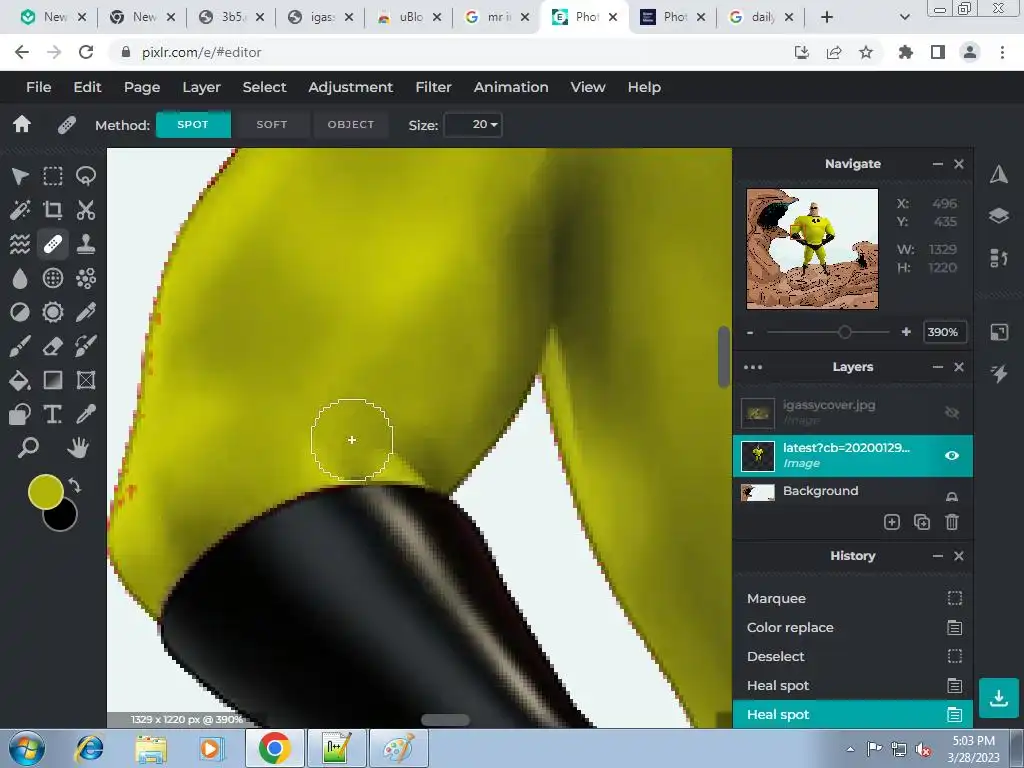
Task: Open the yellow foreground color swatch
Action: [x=45, y=491]
